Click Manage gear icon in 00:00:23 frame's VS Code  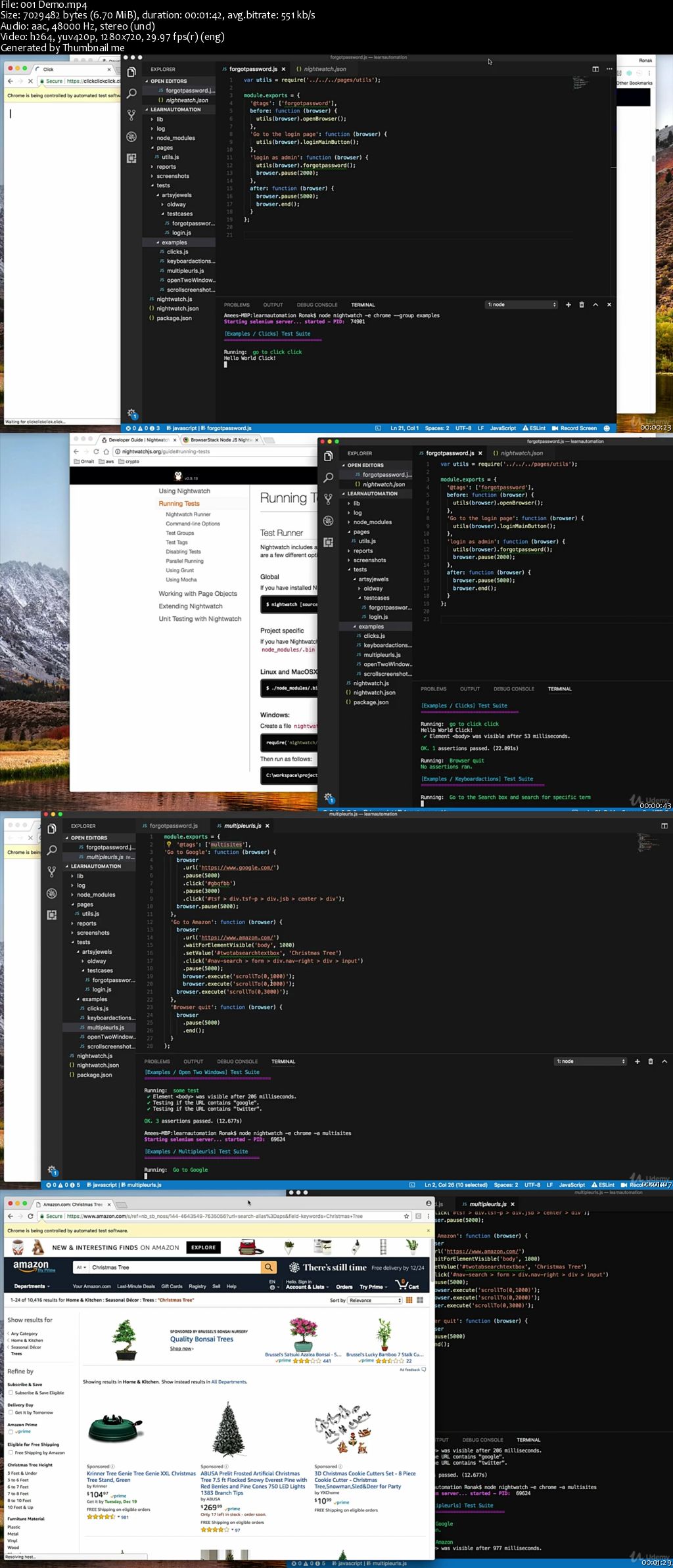click(131, 413)
